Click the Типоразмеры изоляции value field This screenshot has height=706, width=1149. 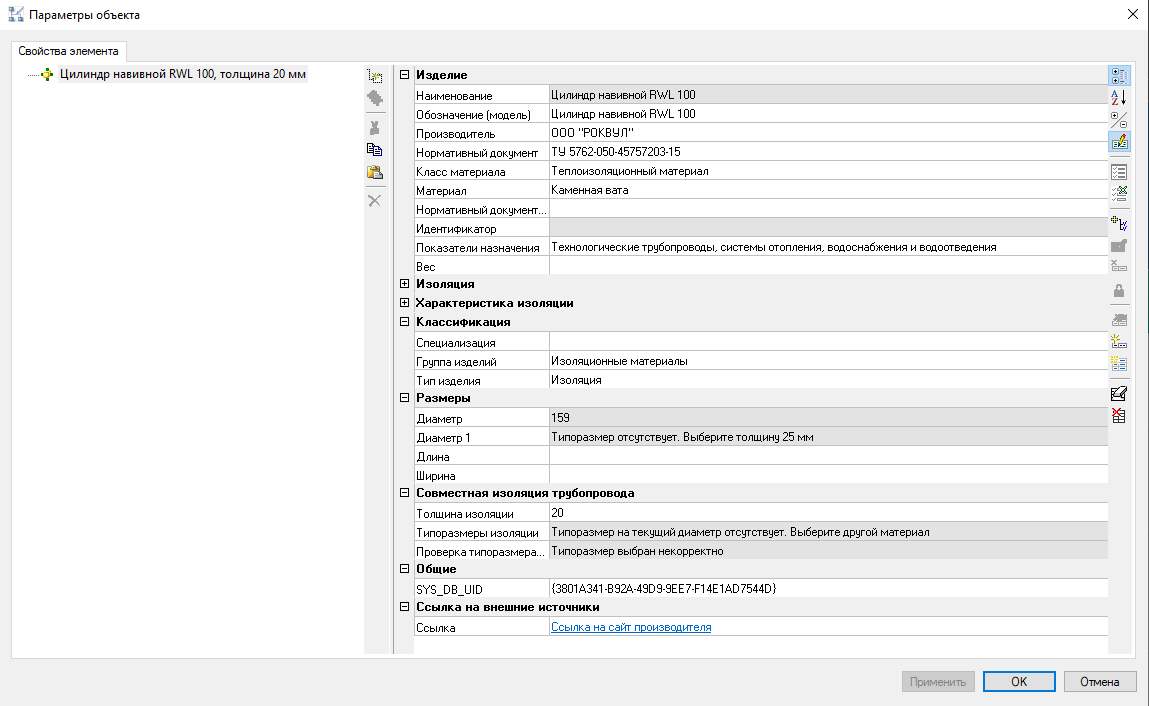point(828,533)
